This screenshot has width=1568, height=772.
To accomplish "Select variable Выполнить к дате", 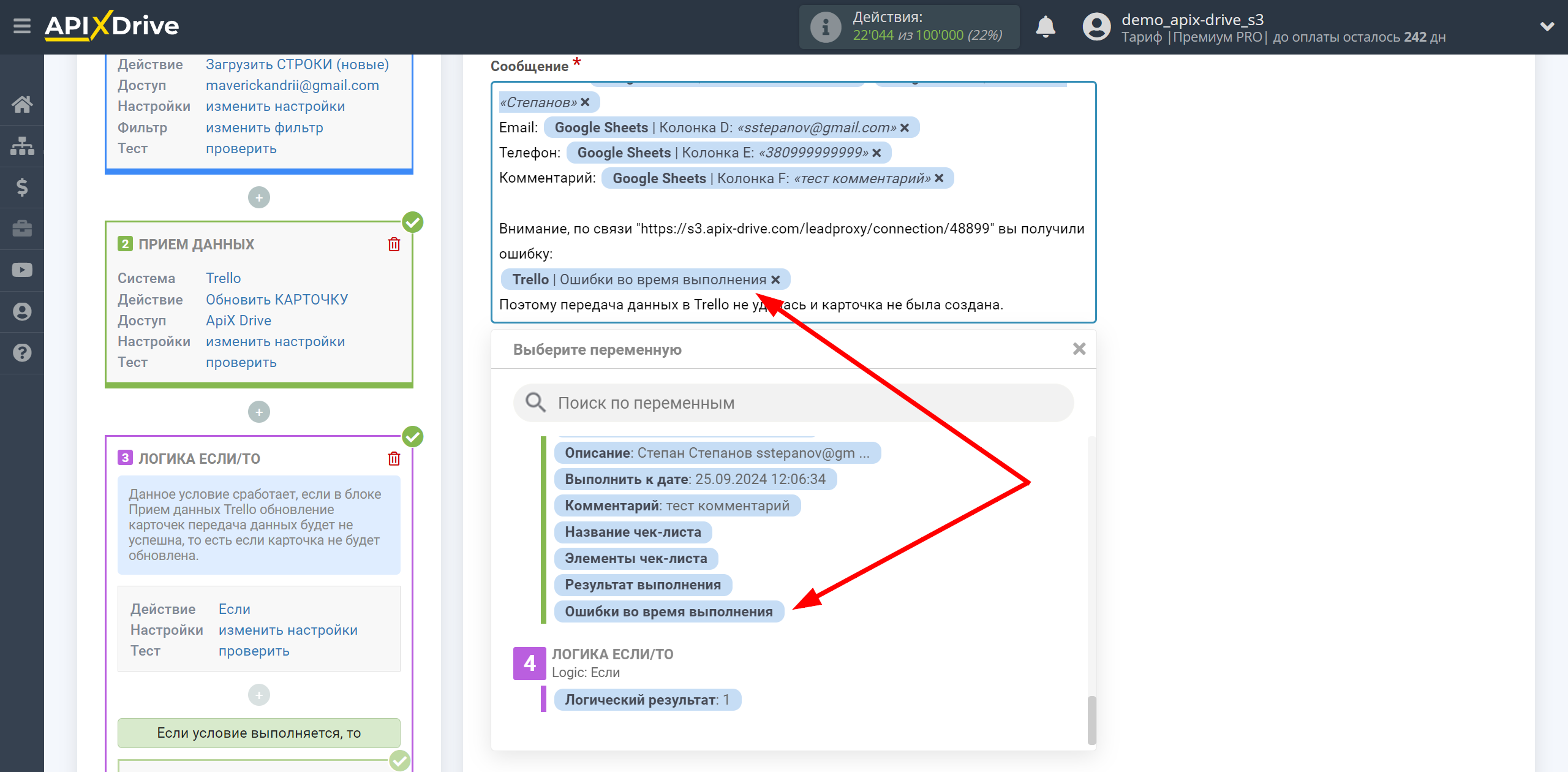I will (695, 479).
